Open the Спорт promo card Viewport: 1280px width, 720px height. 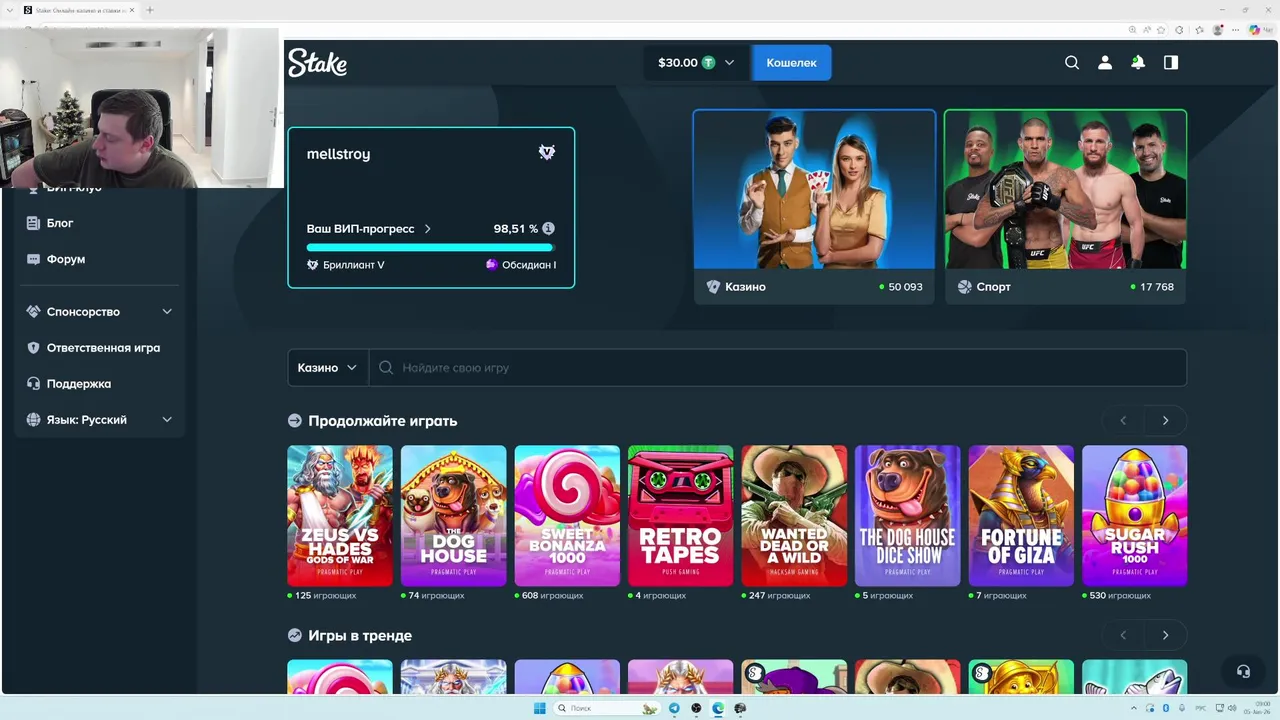1065,205
